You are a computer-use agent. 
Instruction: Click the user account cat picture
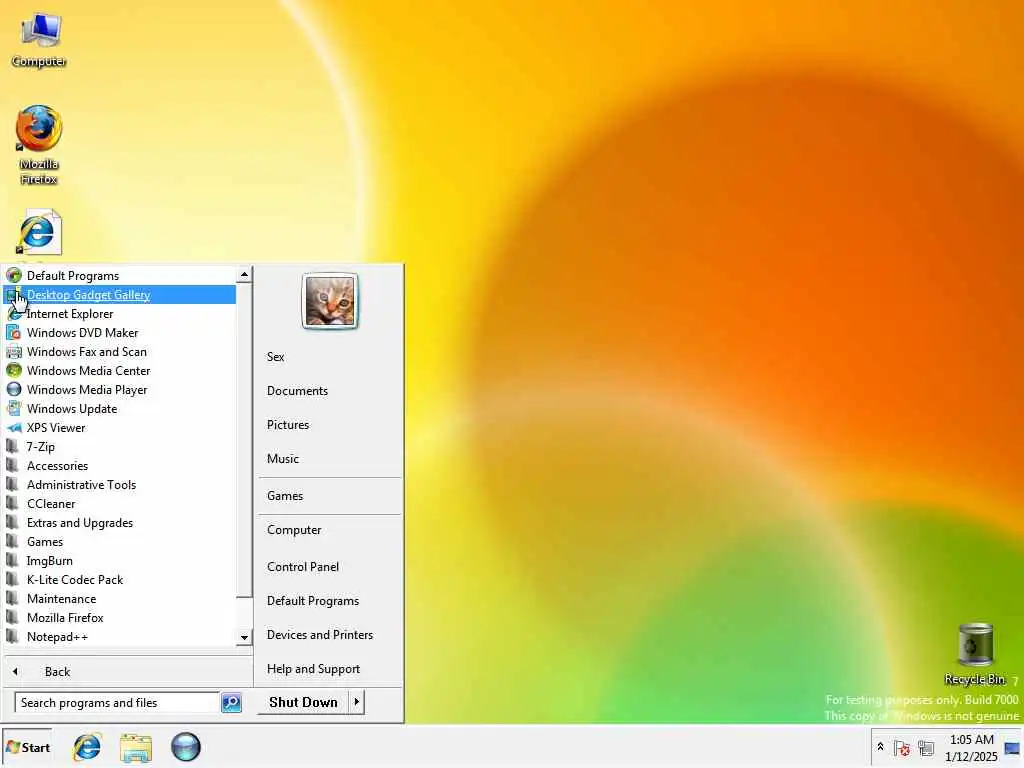click(x=330, y=301)
